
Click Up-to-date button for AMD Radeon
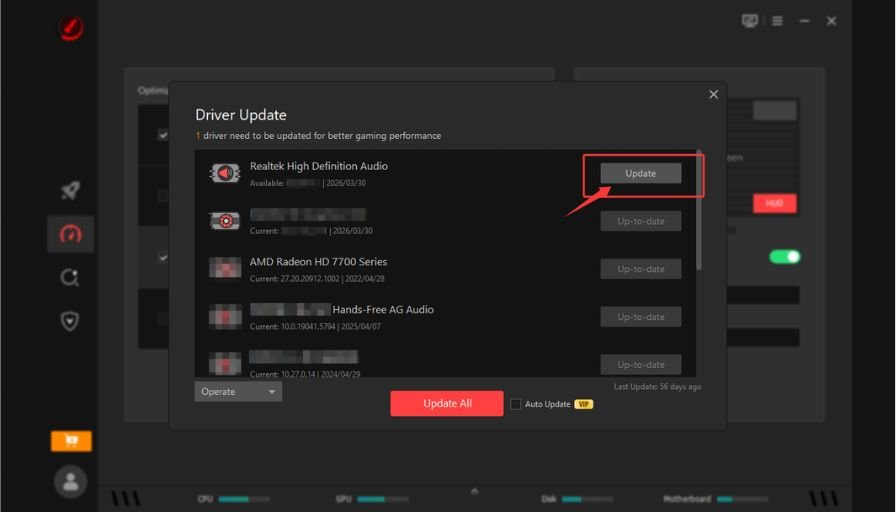(641, 269)
